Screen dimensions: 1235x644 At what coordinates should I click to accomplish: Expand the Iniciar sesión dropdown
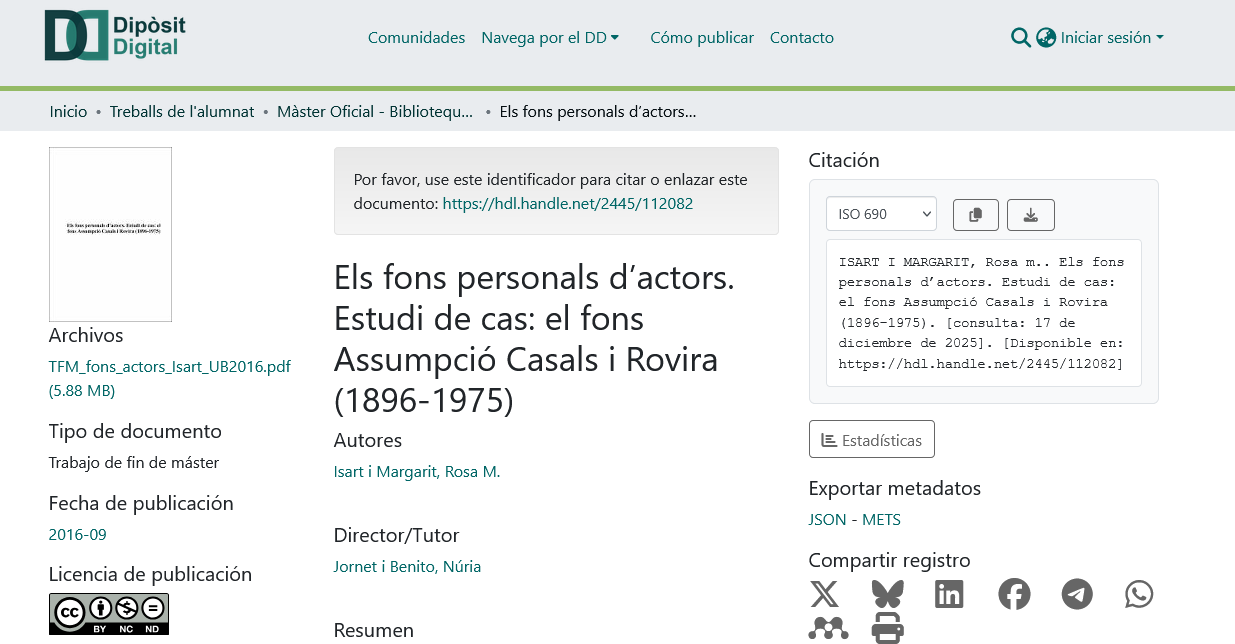tap(1111, 38)
